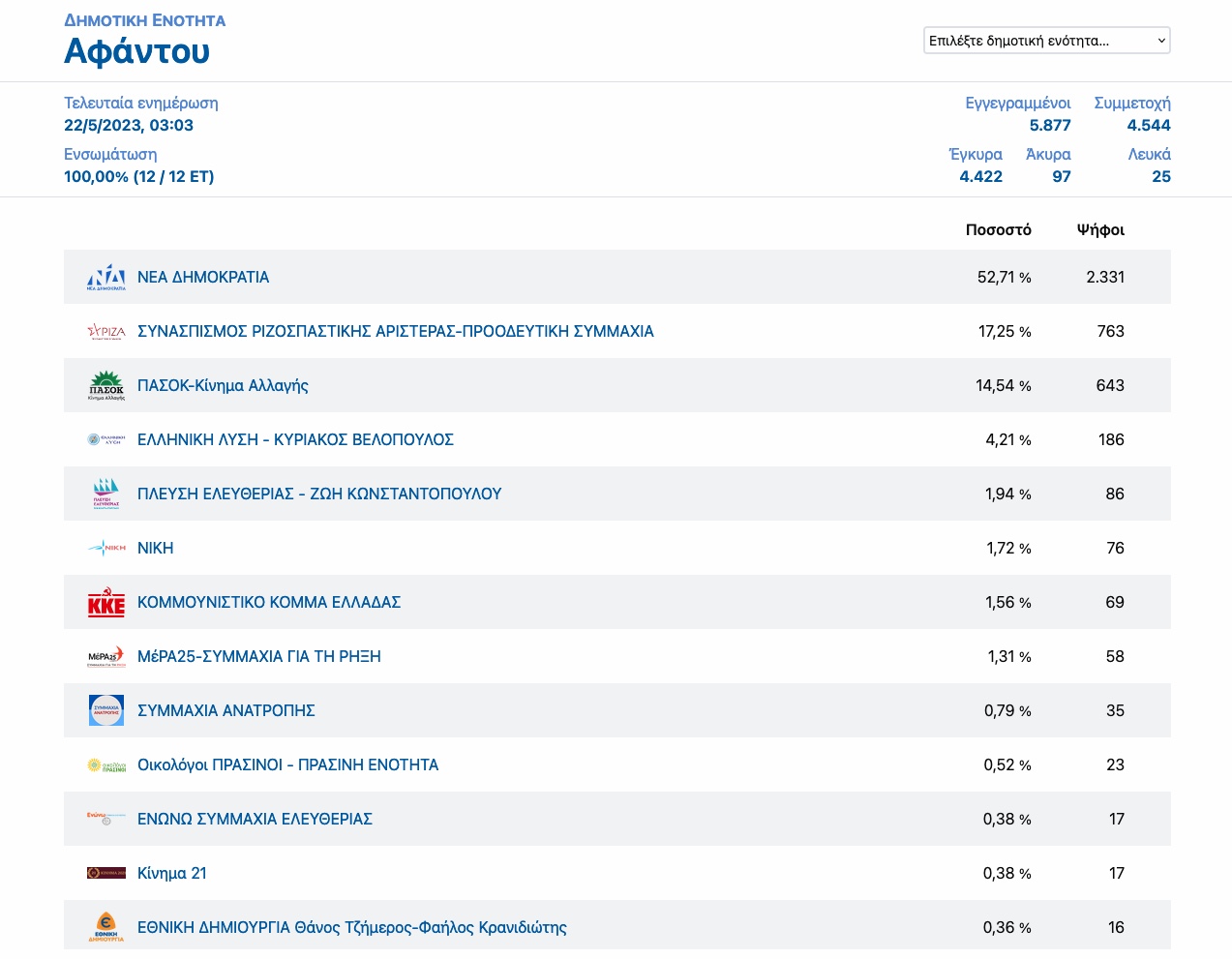Click the 86 votes cell

[1115, 494]
